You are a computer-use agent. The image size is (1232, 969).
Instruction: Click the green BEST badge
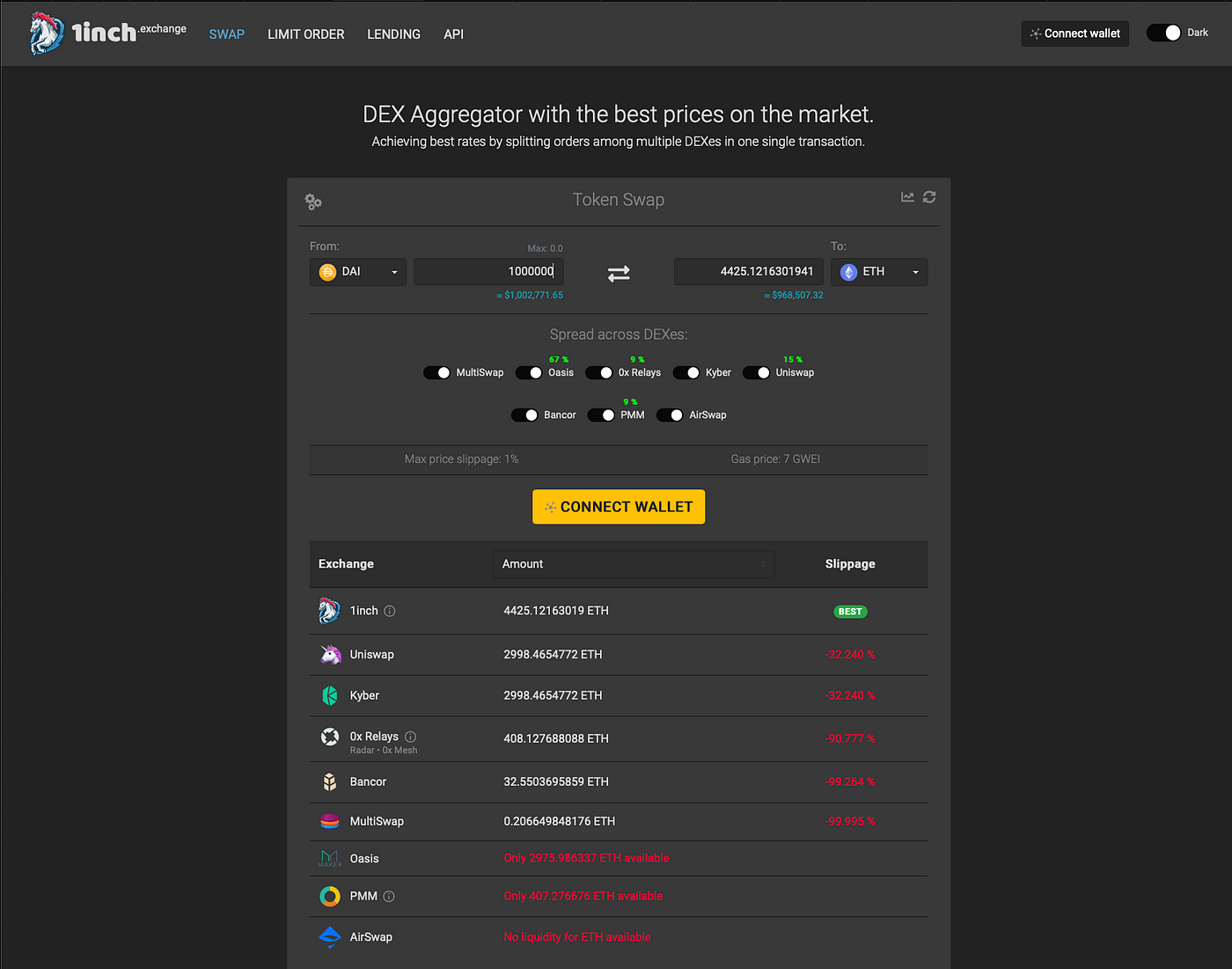click(850, 612)
